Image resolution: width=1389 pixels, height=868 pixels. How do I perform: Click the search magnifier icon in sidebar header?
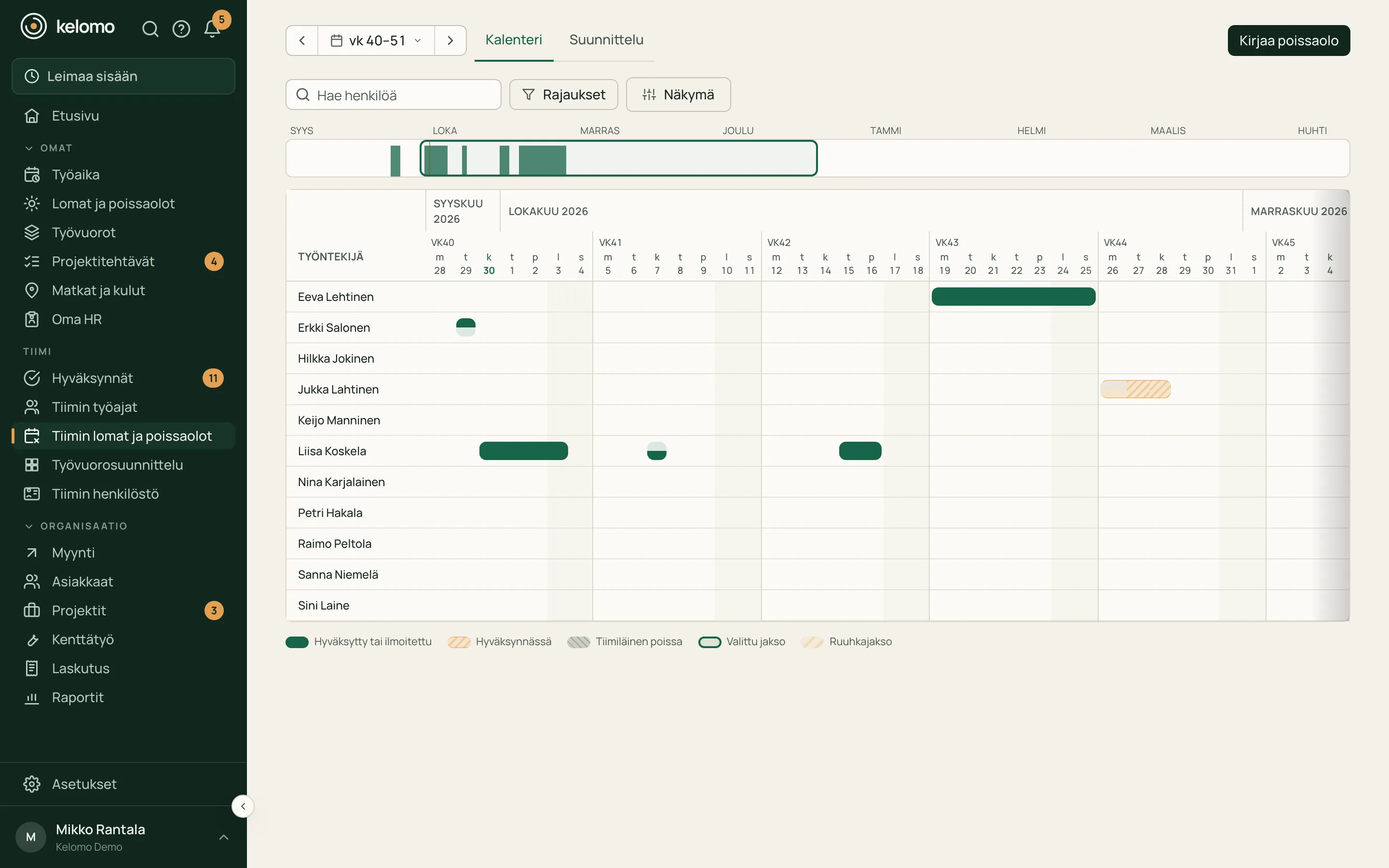pyautogui.click(x=150, y=29)
